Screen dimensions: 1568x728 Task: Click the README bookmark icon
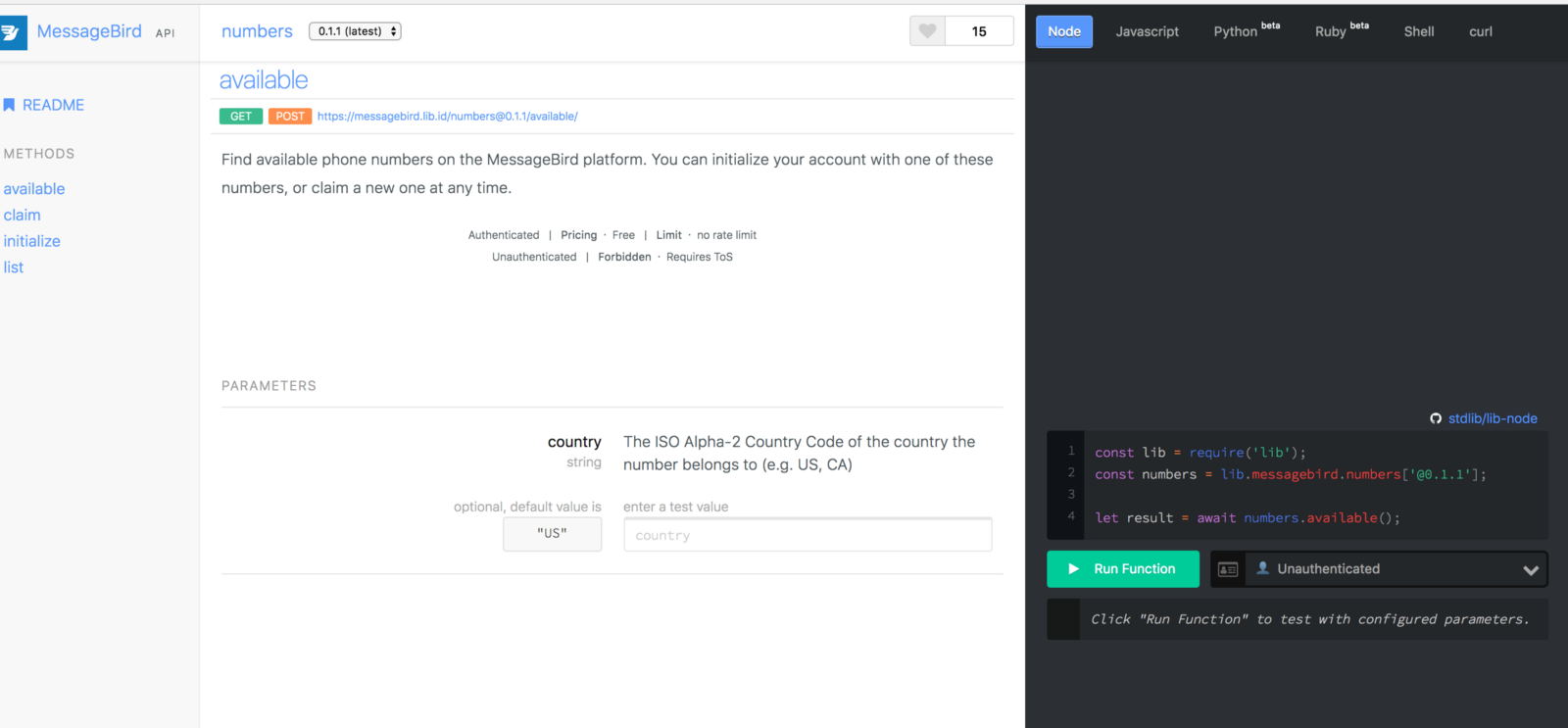[9, 105]
